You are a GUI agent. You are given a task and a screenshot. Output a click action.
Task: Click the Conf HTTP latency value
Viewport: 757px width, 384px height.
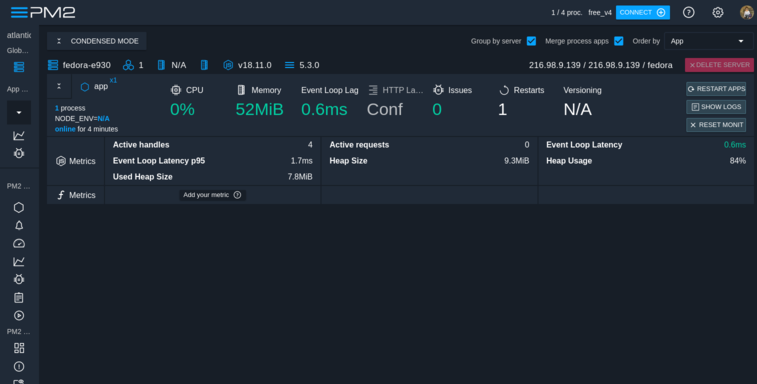click(384, 110)
